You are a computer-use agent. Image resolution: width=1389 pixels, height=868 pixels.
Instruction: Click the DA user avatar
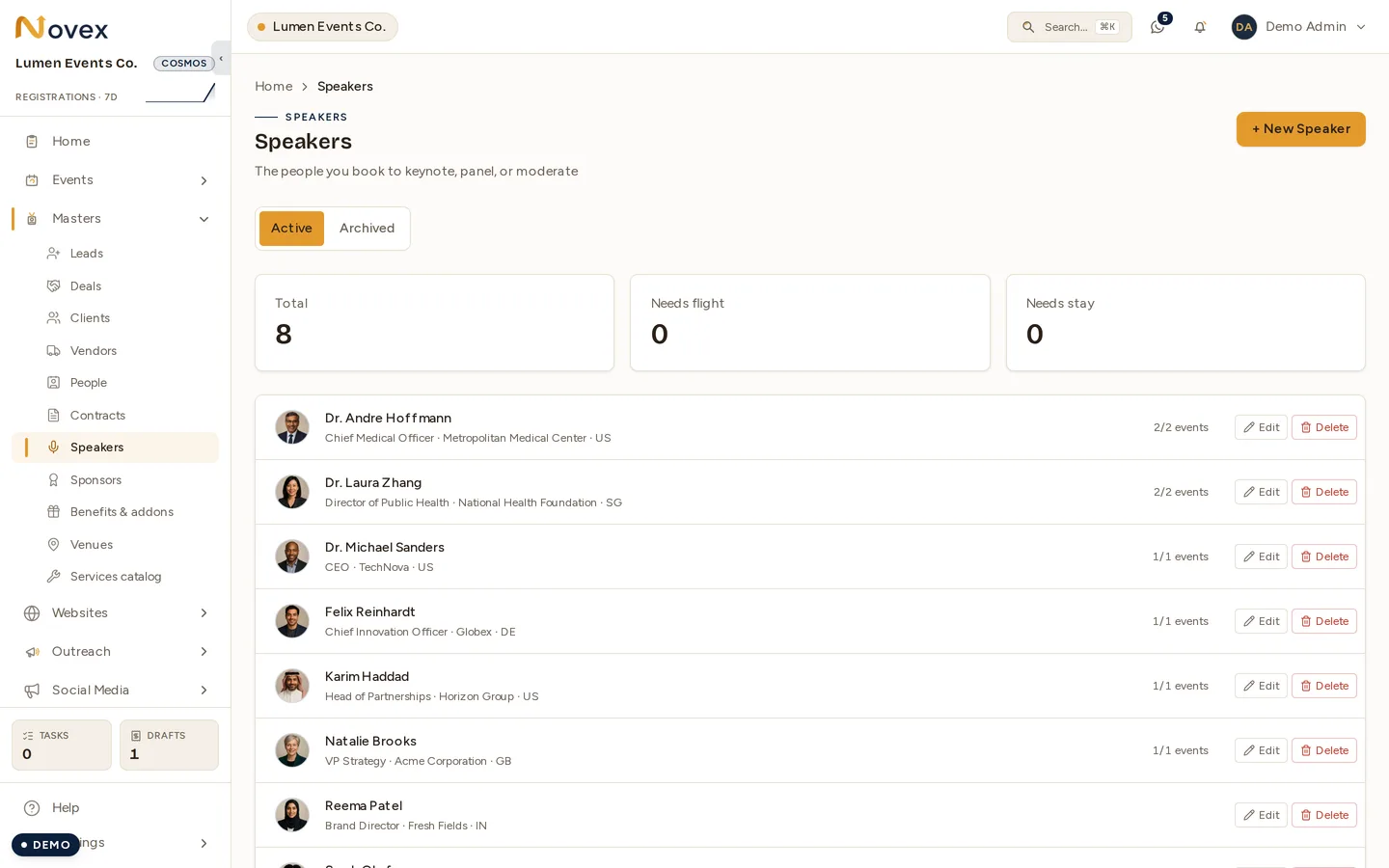point(1244,27)
